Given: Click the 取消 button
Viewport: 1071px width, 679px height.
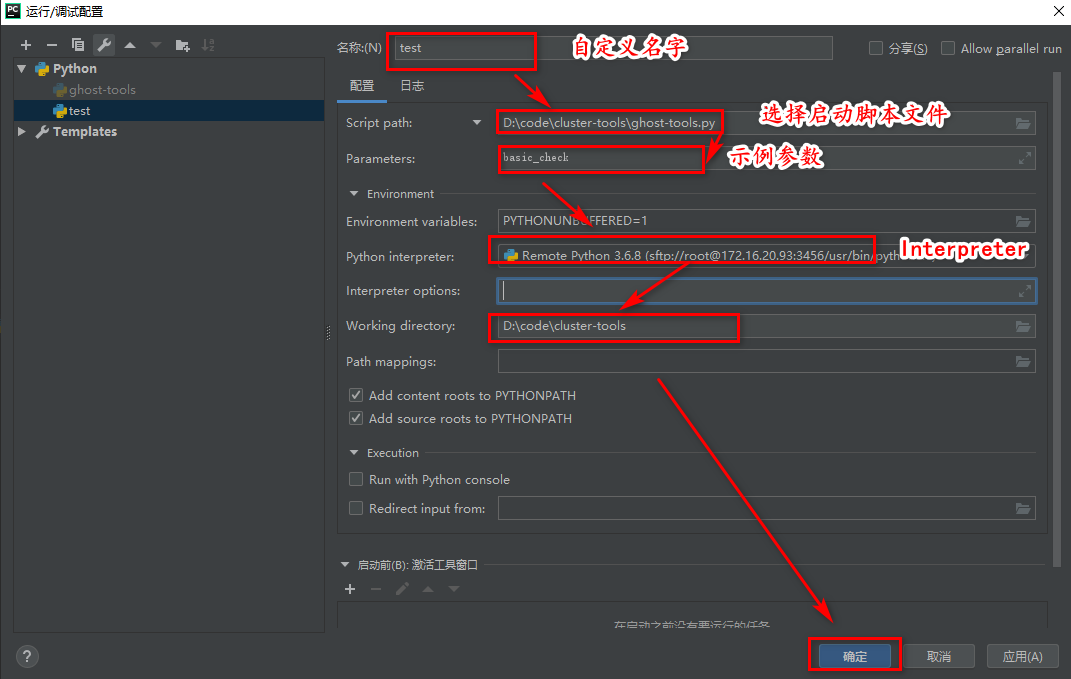Looking at the screenshot, I should point(939,656).
